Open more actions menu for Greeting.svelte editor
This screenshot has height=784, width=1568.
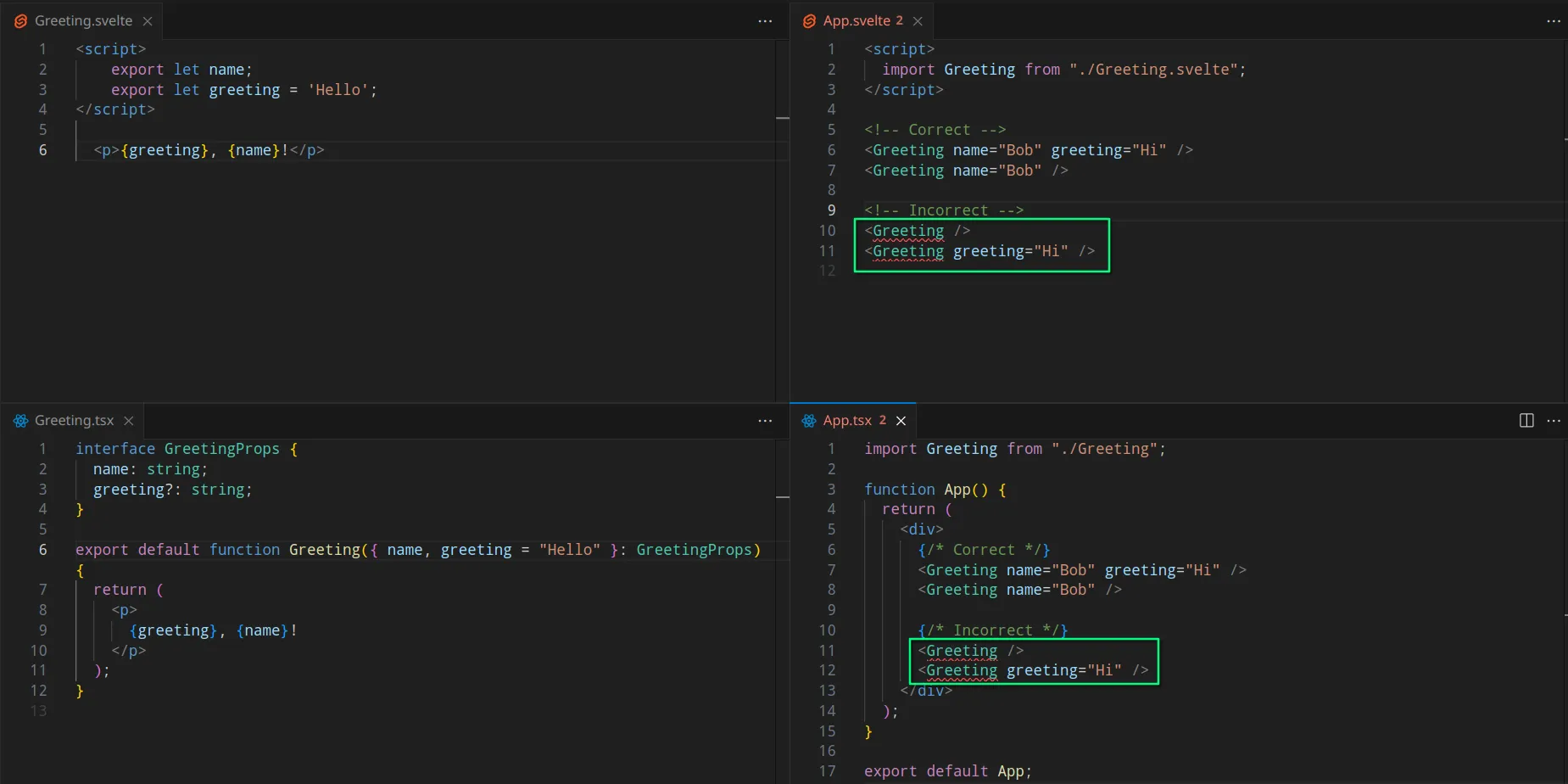[765, 21]
